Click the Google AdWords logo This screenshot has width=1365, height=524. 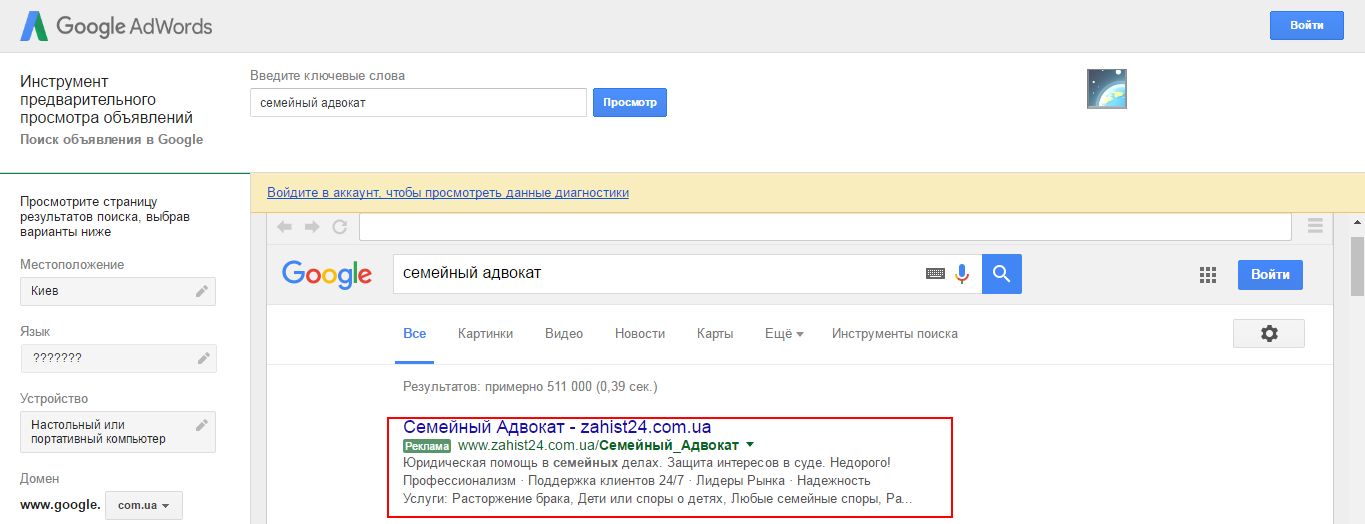[x=117, y=26]
